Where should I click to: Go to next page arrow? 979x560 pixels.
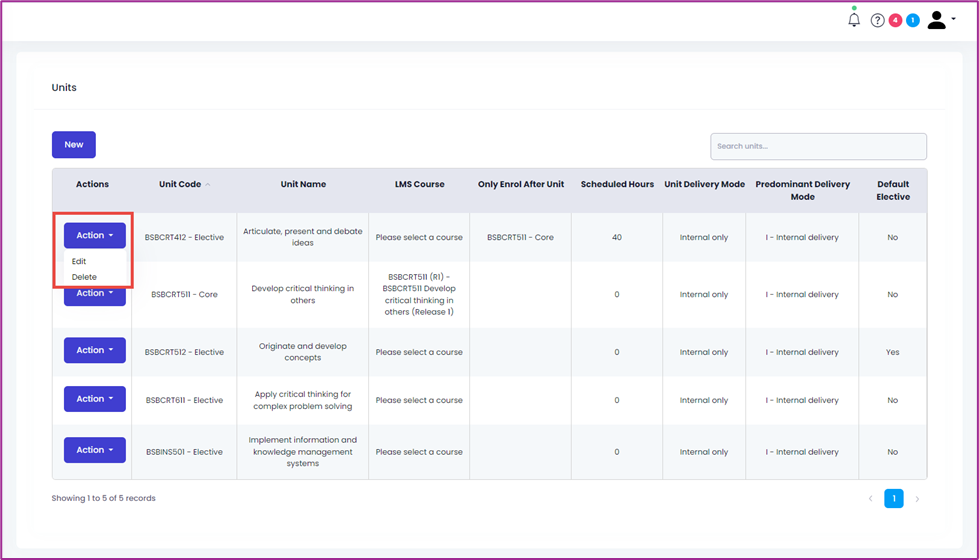917,499
